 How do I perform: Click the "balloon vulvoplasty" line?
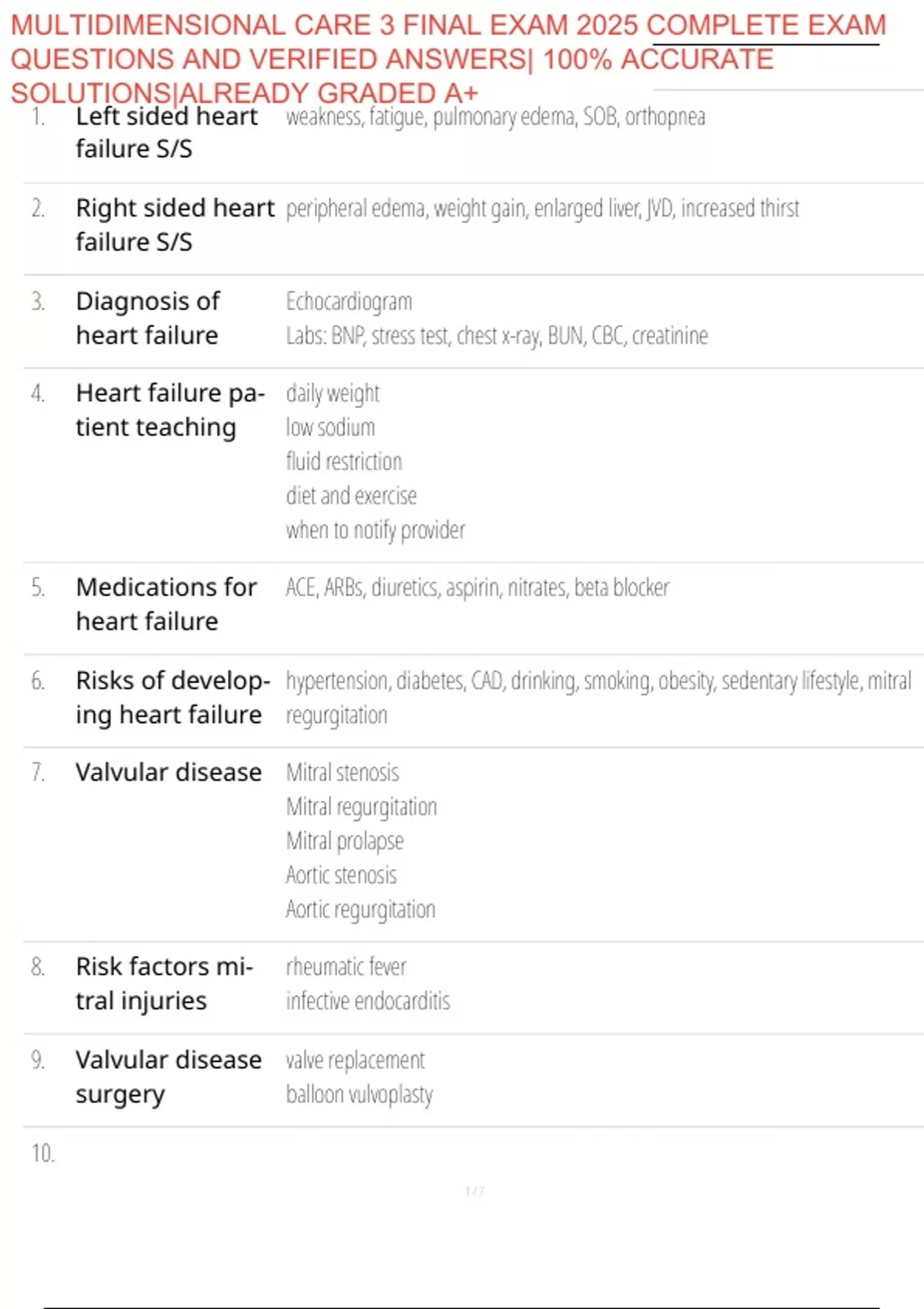click(359, 1094)
